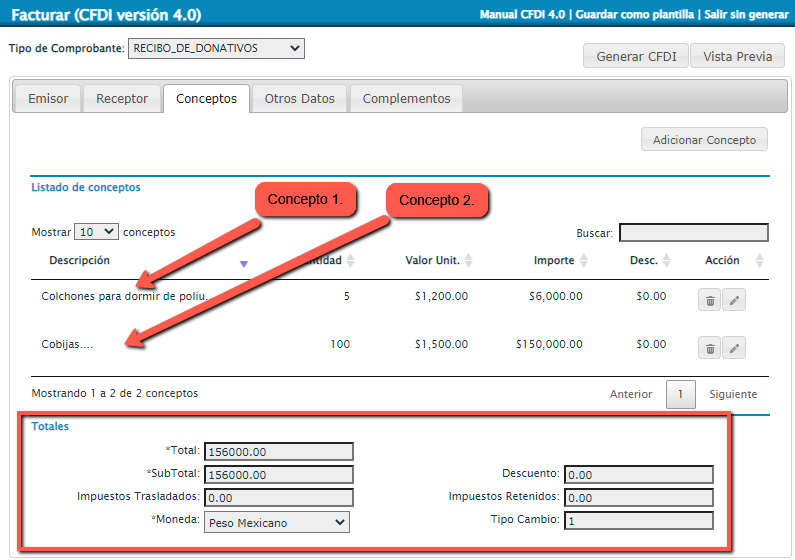
Task: Open Tipo de Comprobante dropdown
Action: (x=216, y=48)
